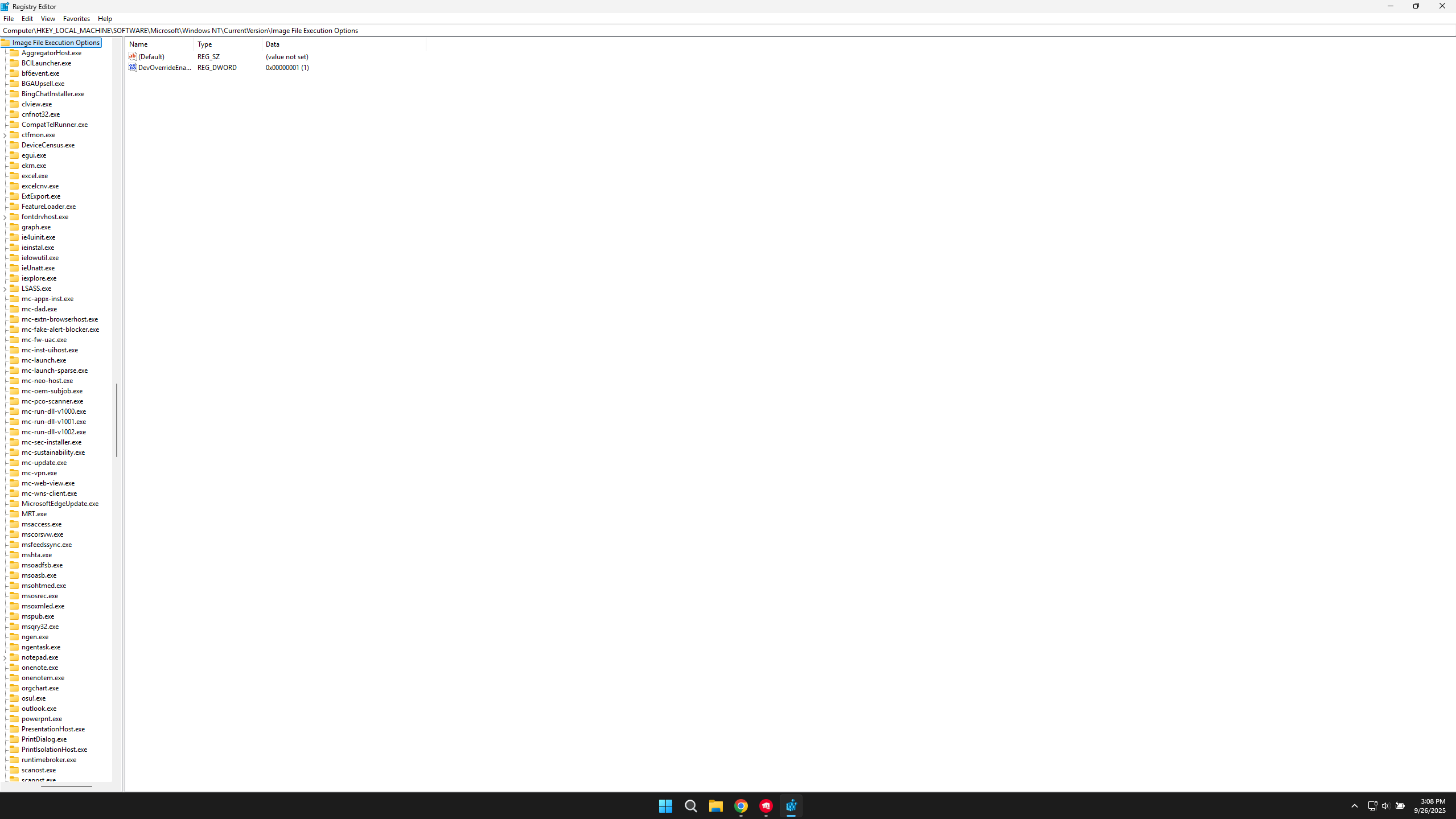The width and height of the screenshot is (1456, 819).
Task: Open the Favorites menu
Action: pyautogui.click(x=76, y=19)
